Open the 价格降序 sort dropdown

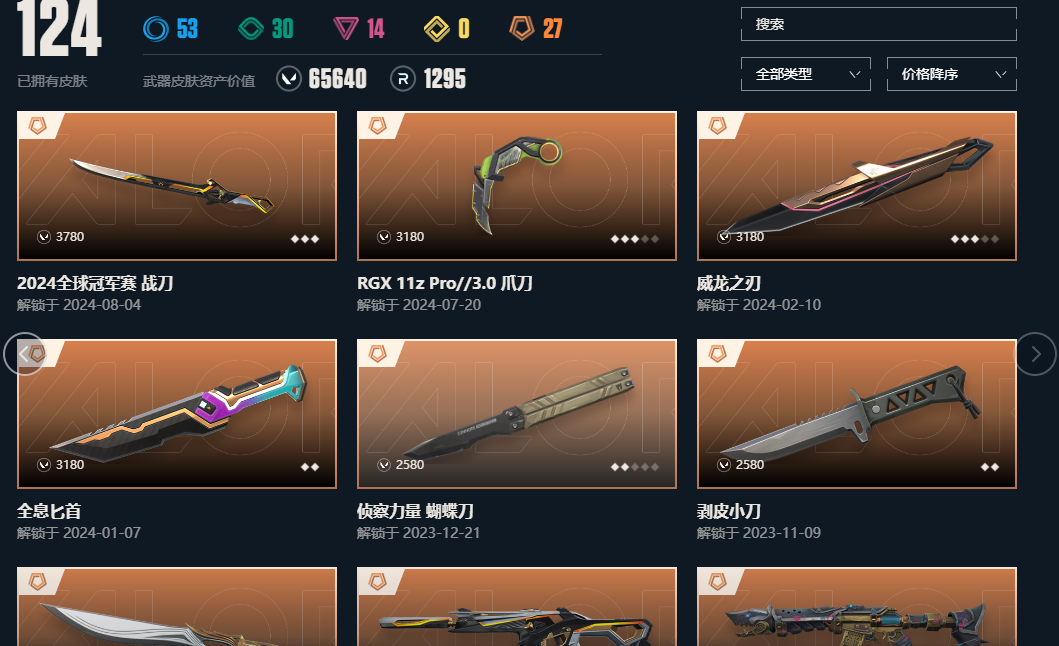952,74
